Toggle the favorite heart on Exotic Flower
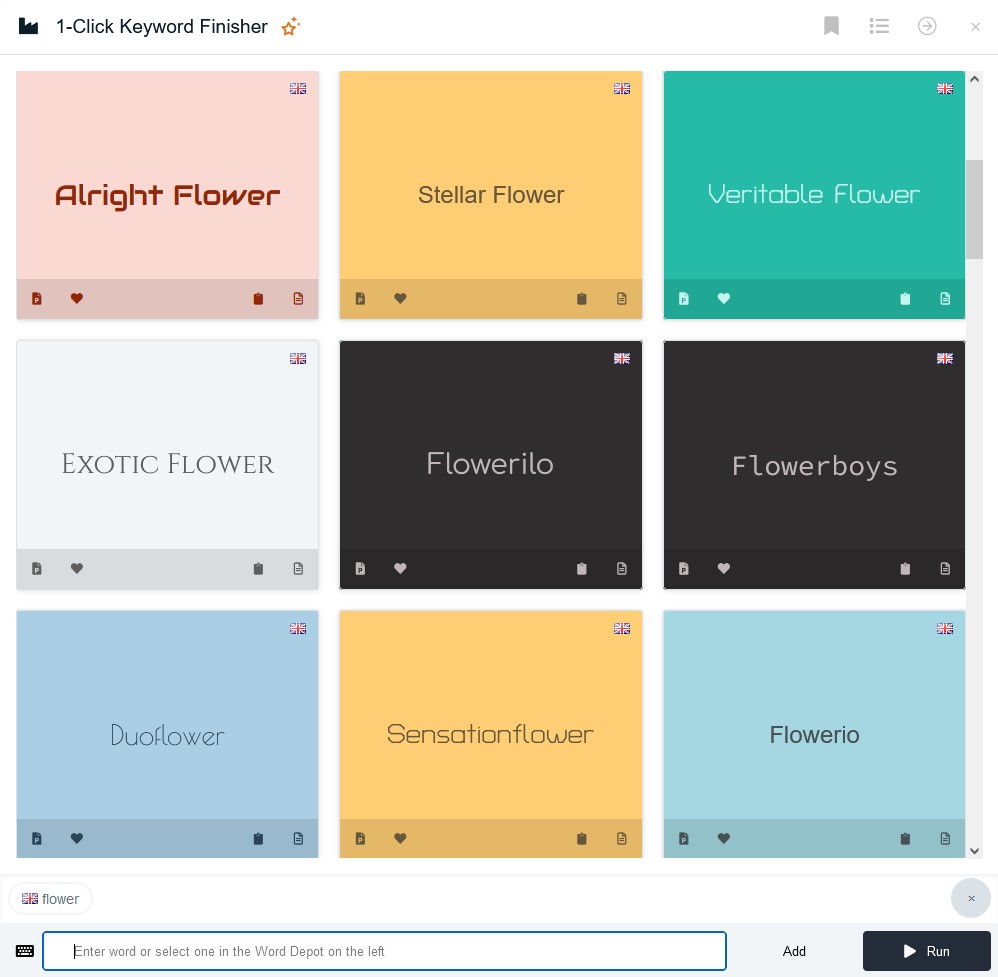The image size is (998, 977). click(x=77, y=568)
